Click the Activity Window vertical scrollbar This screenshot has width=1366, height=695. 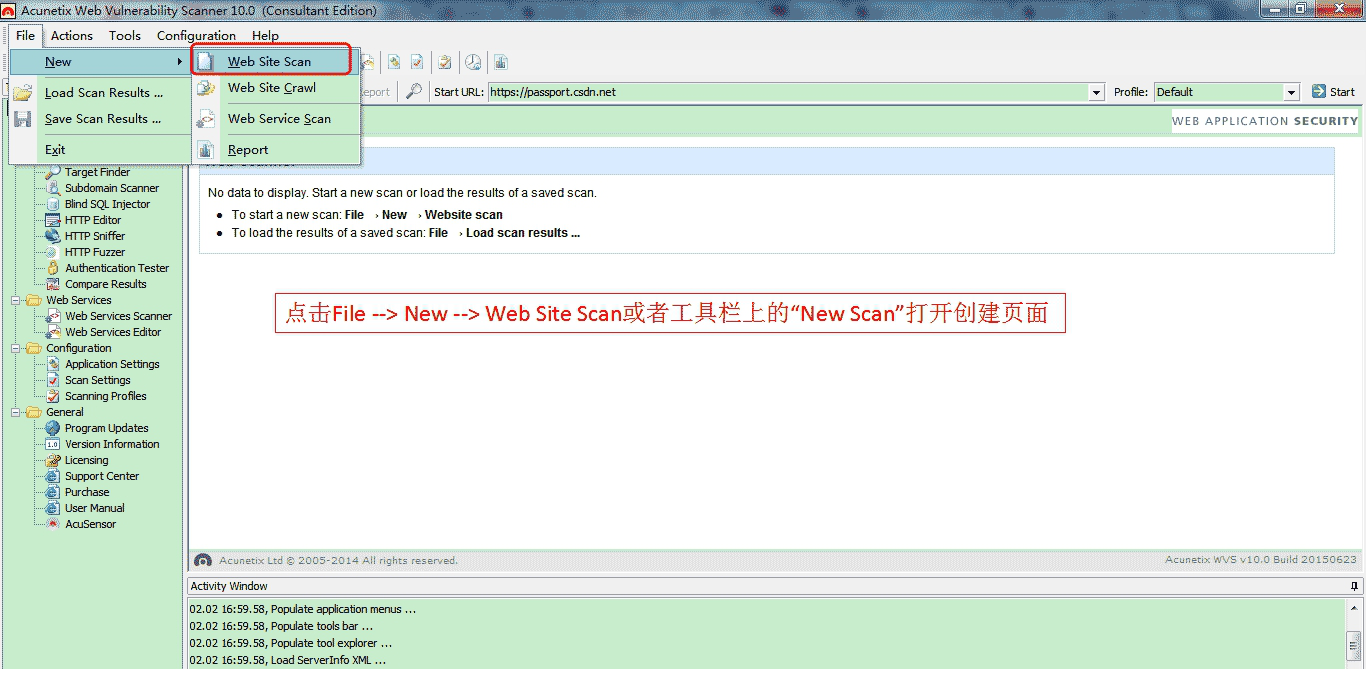click(x=1355, y=634)
